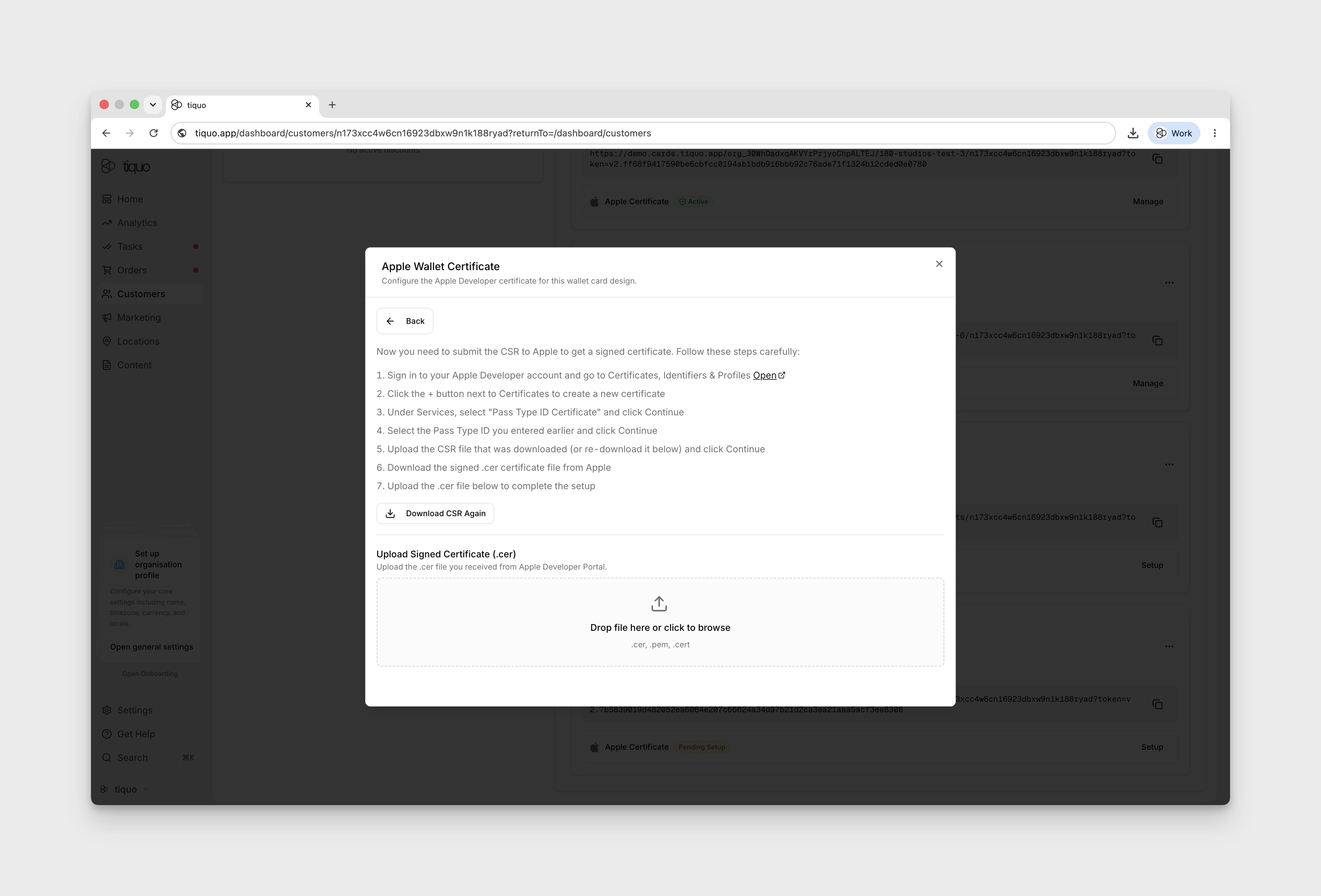Expand the tab search dropdown chevron

153,104
